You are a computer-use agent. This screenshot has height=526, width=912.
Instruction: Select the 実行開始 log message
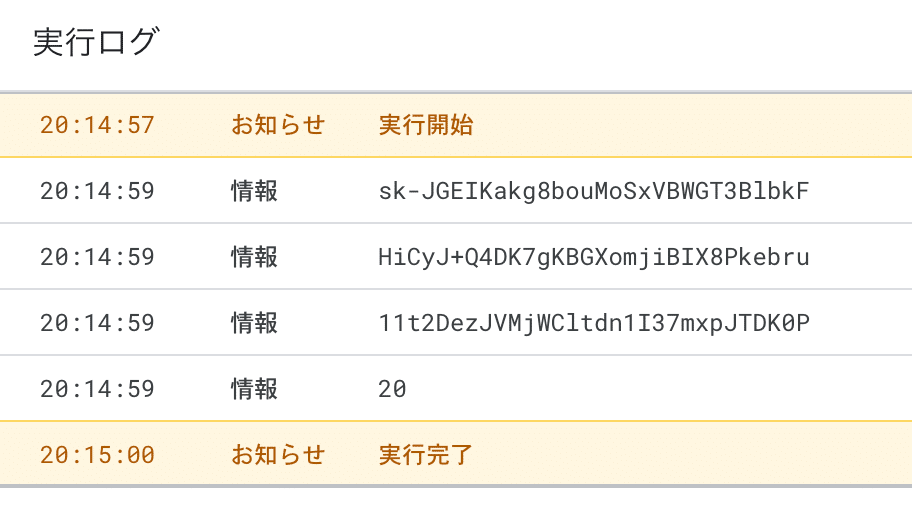(426, 125)
